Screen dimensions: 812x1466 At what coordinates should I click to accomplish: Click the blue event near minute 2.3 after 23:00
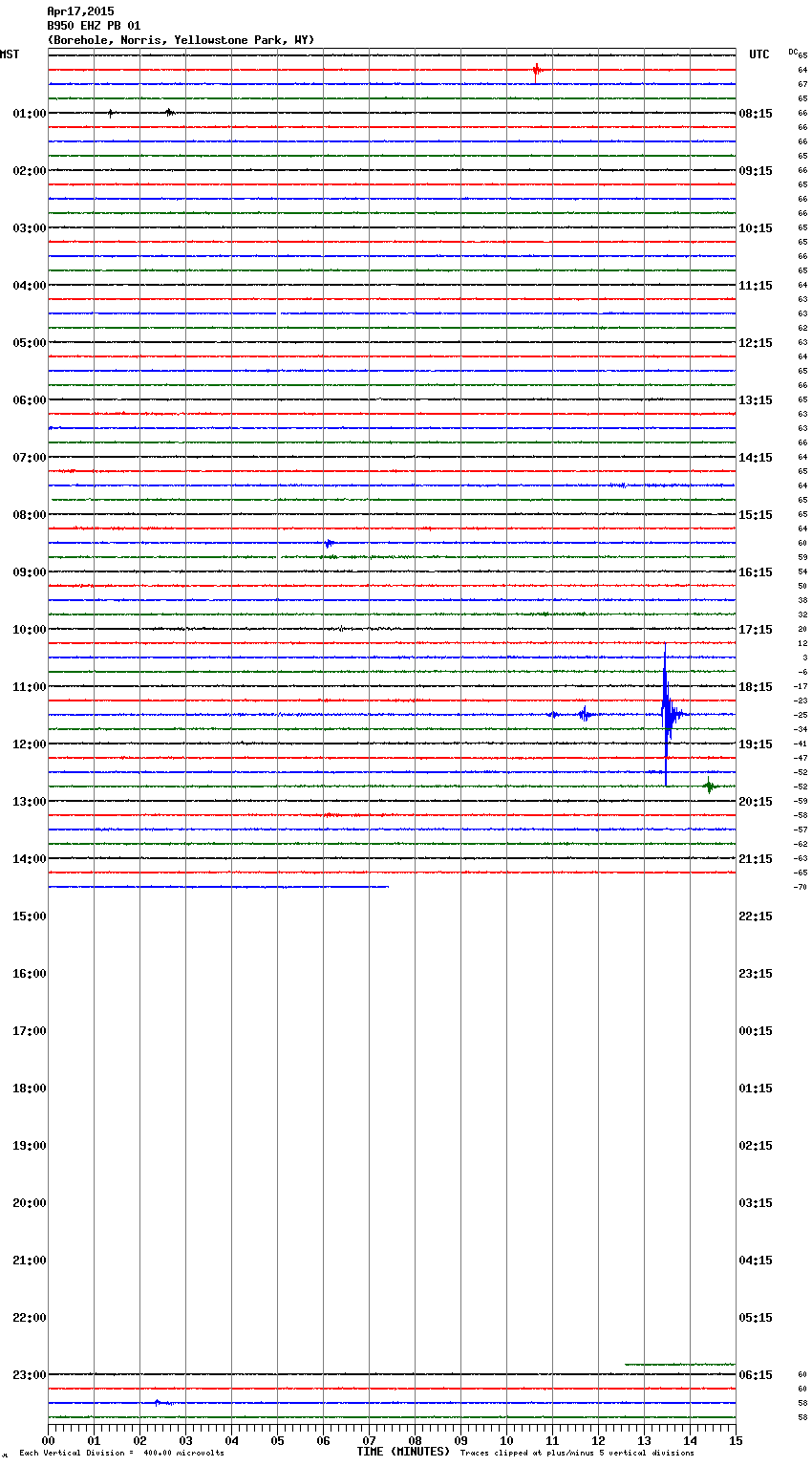(x=158, y=1402)
